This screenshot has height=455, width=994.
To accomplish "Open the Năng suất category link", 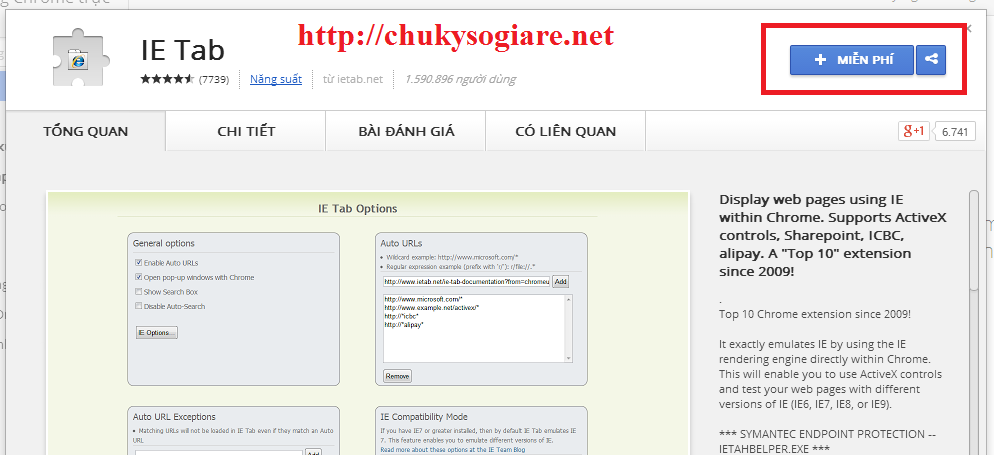I will point(276,79).
